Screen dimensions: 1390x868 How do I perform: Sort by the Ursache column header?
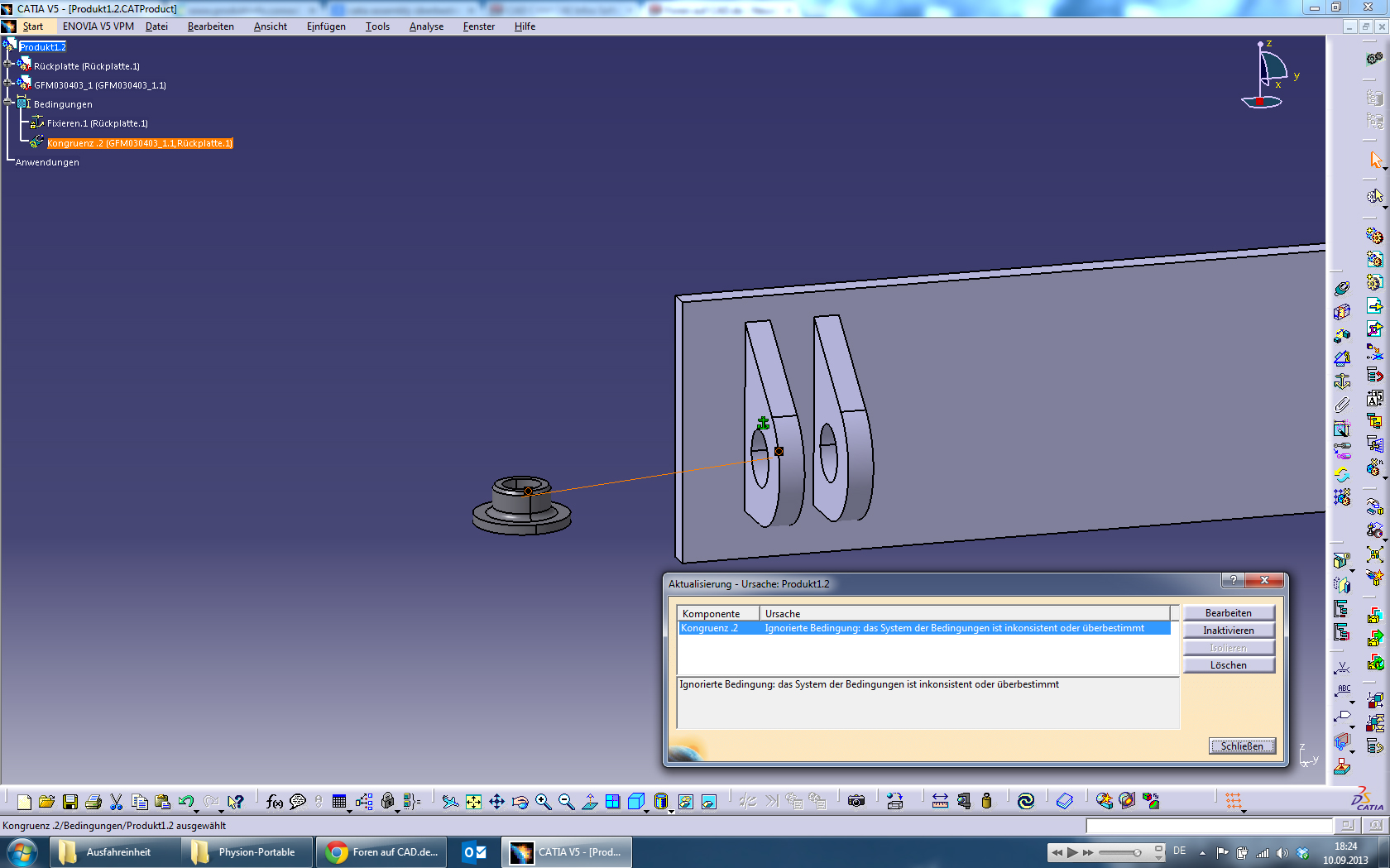(x=965, y=613)
